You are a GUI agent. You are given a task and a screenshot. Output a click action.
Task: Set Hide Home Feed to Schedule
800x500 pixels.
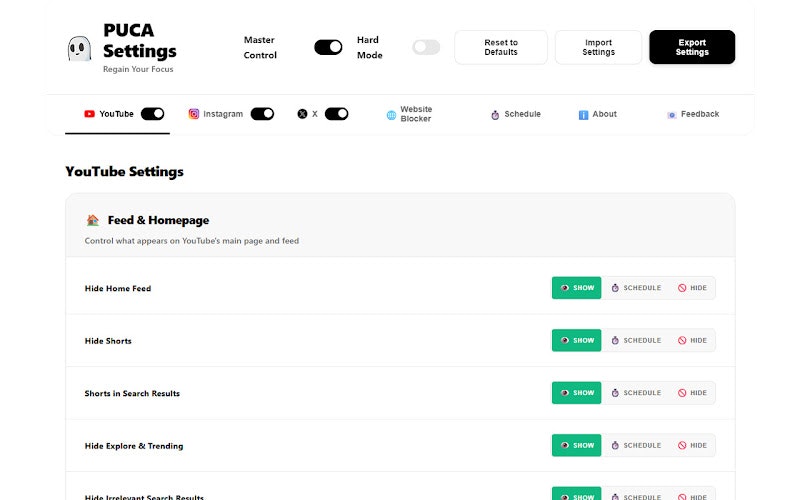[x=636, y=288]
